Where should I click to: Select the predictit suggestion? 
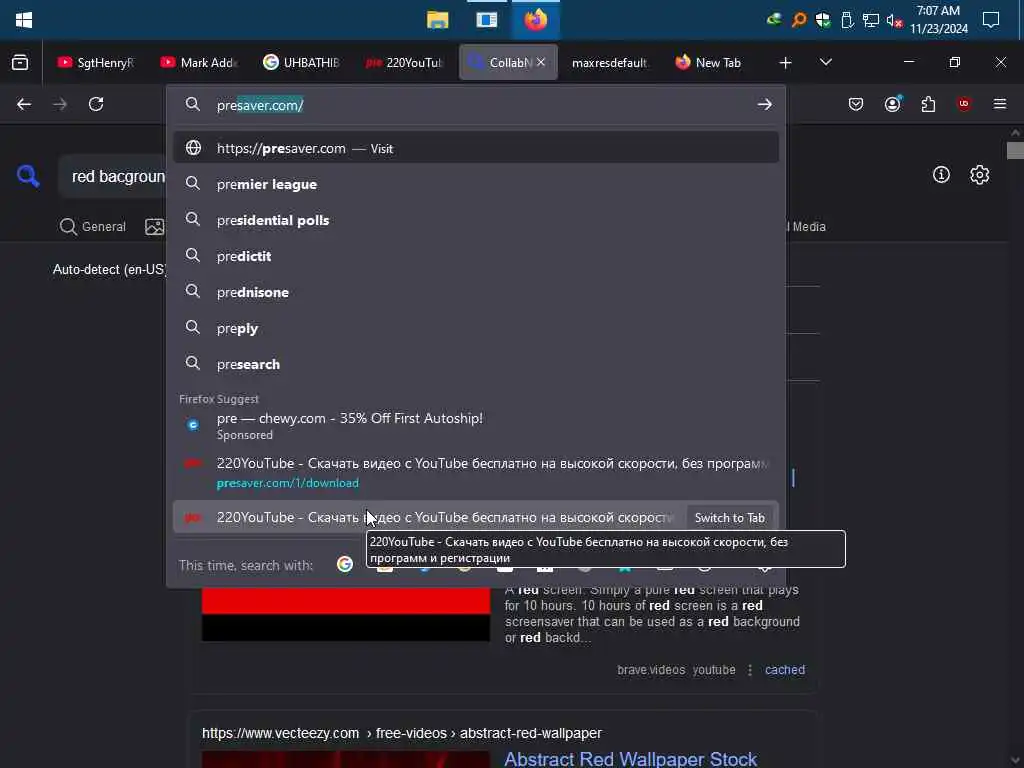(x=476, y=256)
